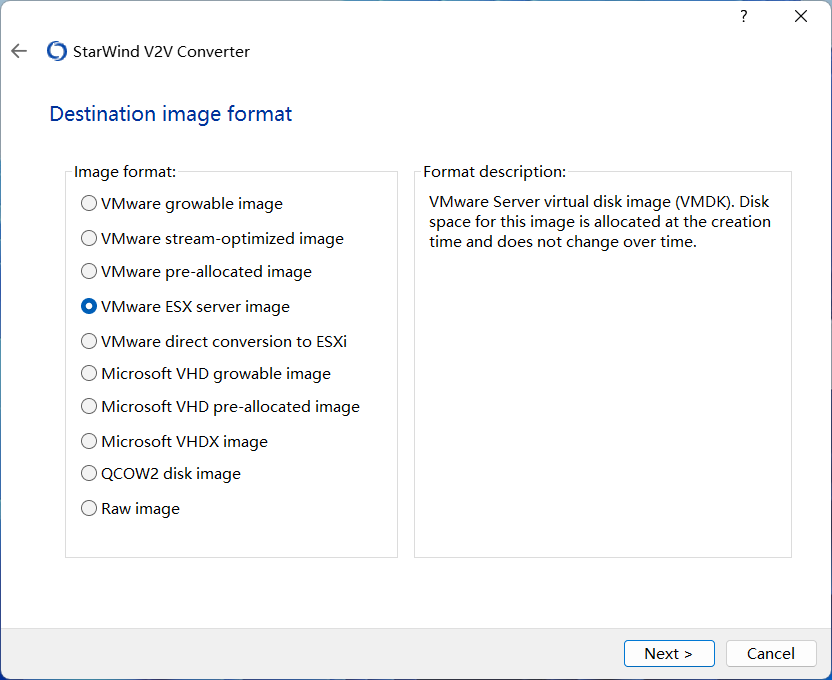Pick VMware pre-allocated image
The height and width of the screenshot is (680, 832).
(x=89, y=272)
